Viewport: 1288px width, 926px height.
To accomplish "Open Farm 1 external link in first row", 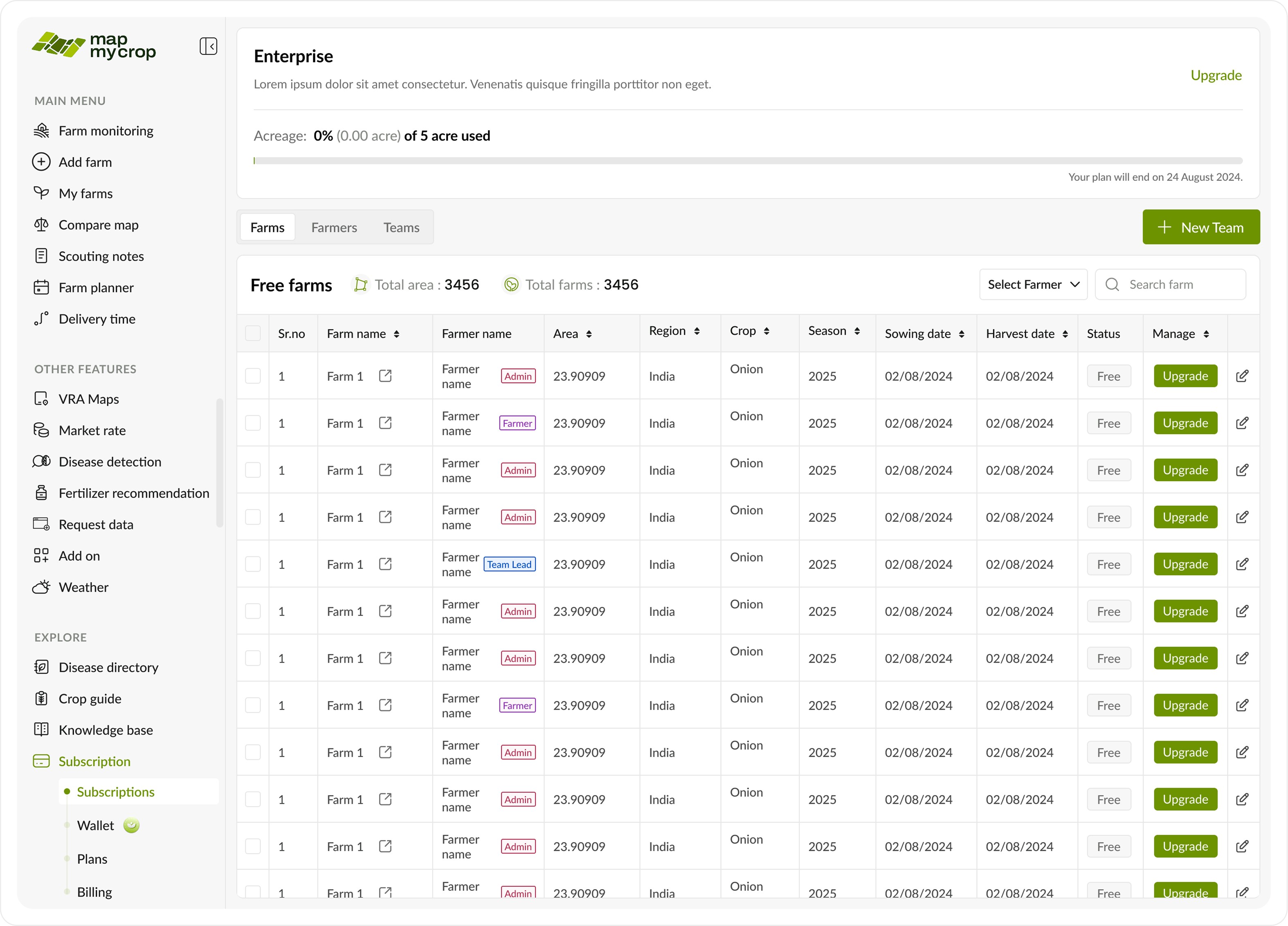I will point(385,376).
